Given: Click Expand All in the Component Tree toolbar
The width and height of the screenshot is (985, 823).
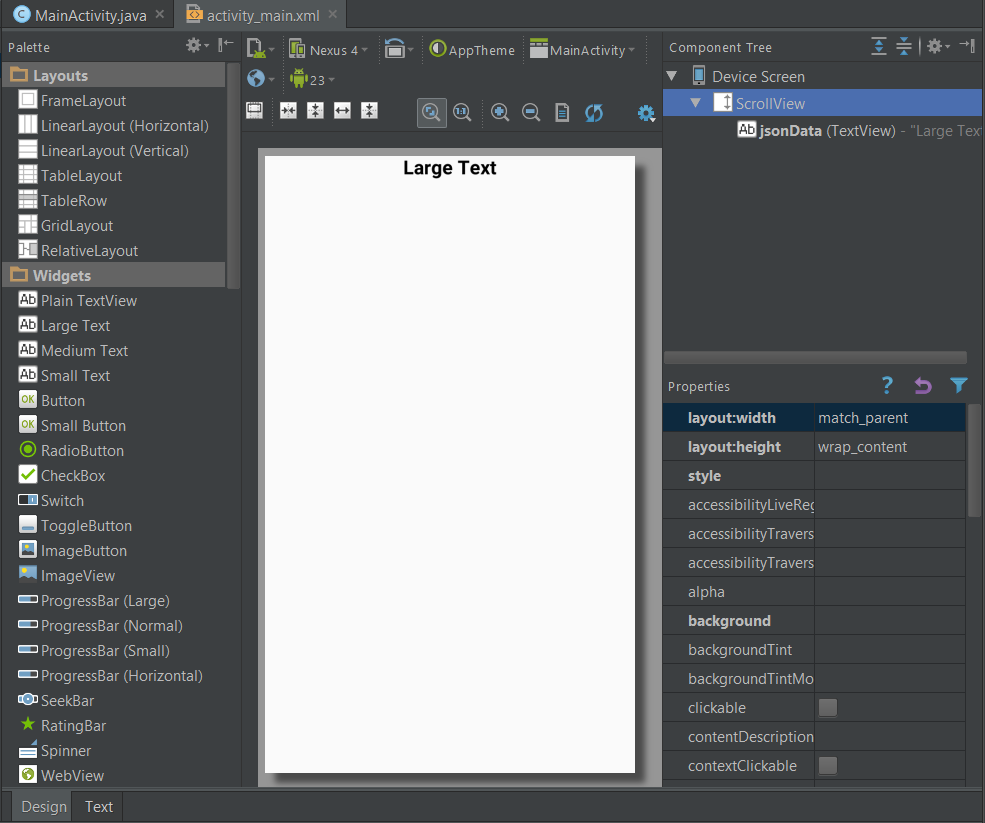Looking at the screenshot, I should pos(879,47).
